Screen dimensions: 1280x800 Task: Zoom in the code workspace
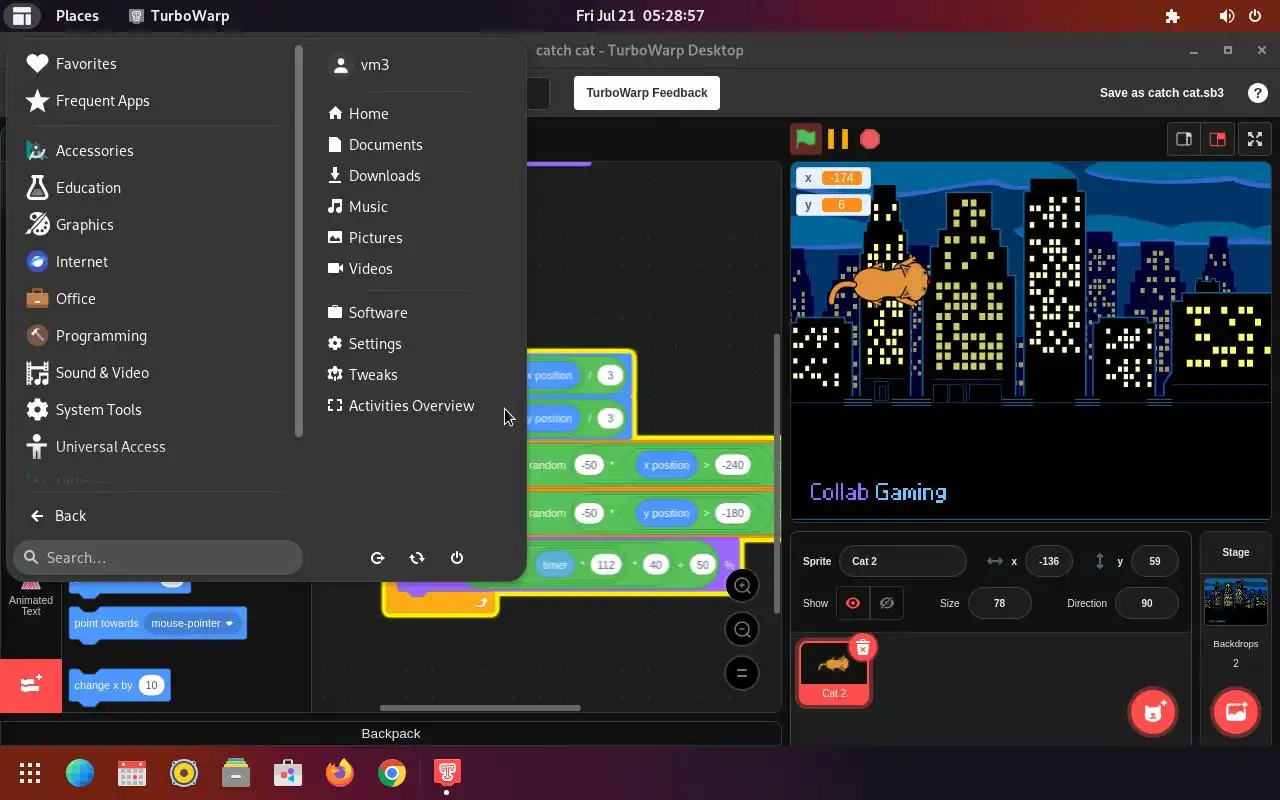(742, 586)
